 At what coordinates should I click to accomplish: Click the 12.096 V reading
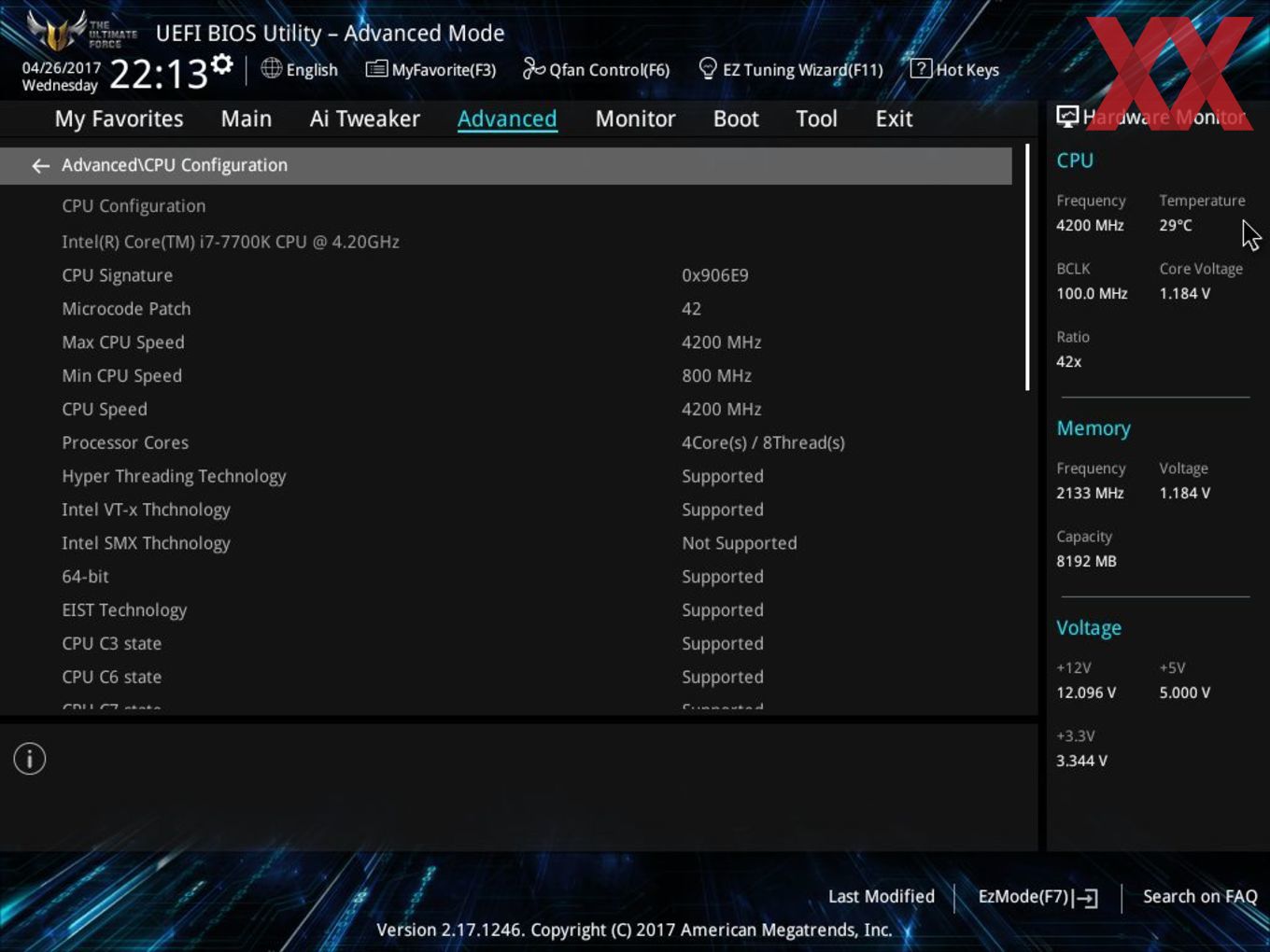tap(1086, 693)
